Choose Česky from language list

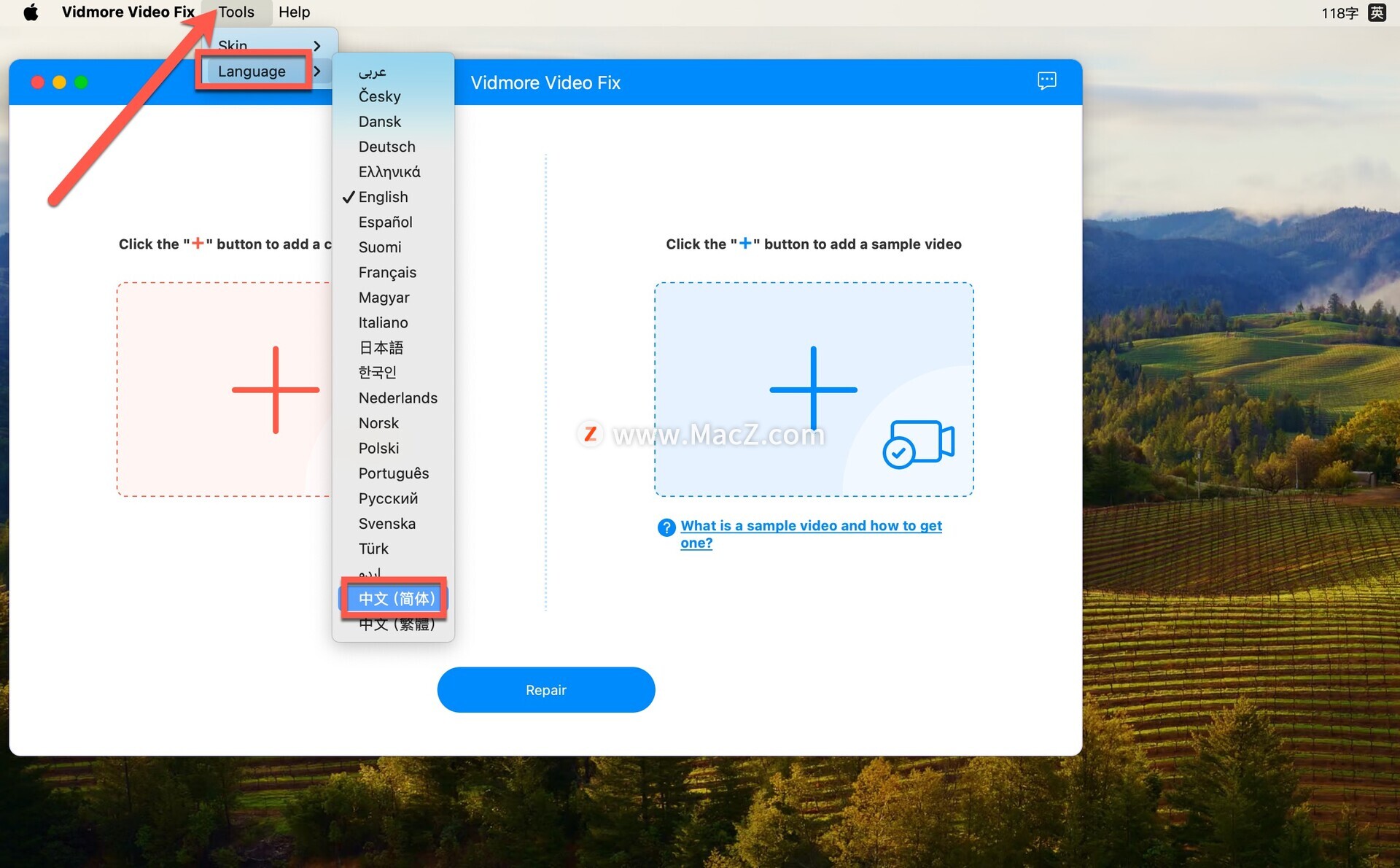click(394, 96)
